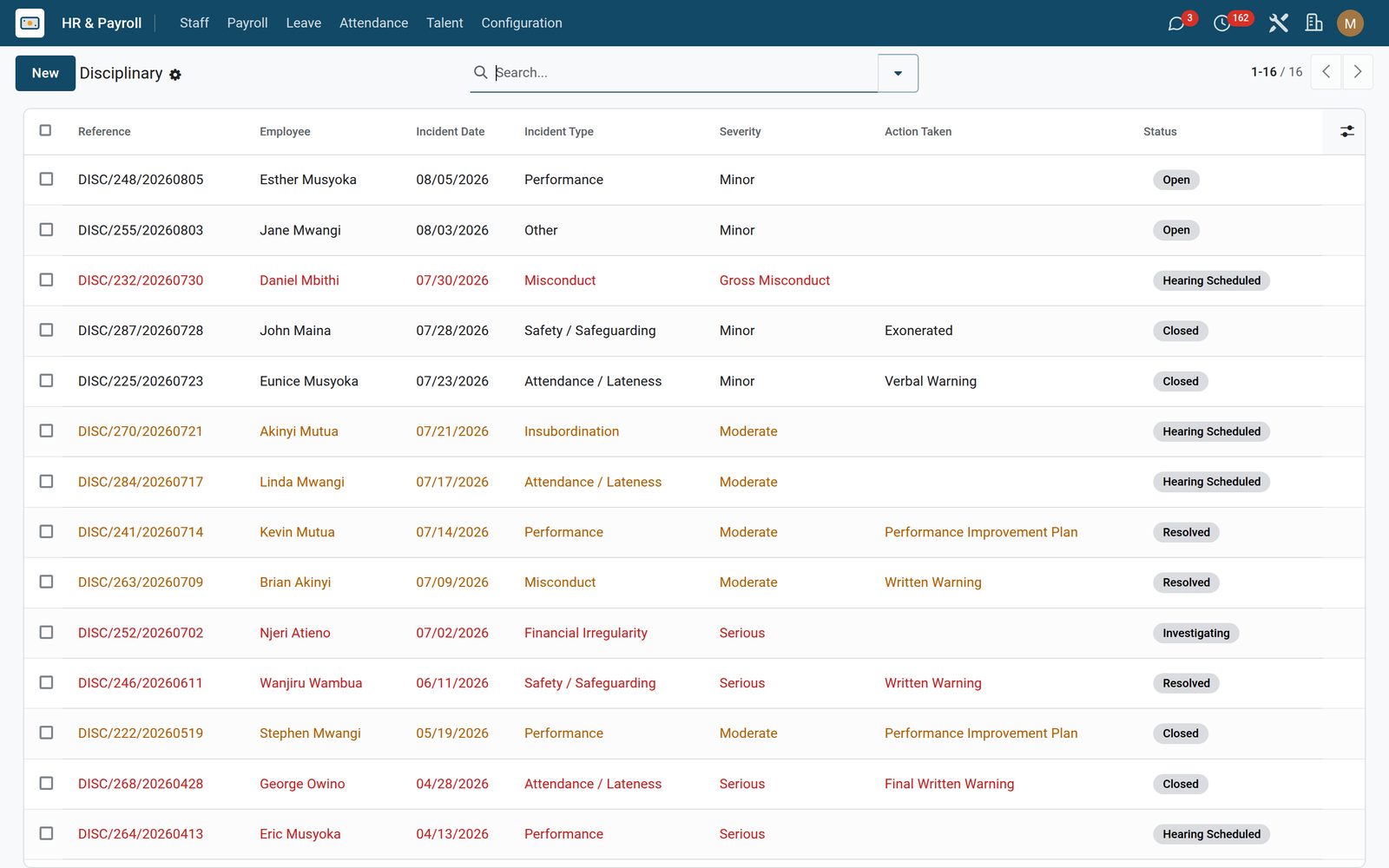The width and height of the screenshot is (1389, 868).
Task: Go to next page arrow
Action: [1358, 72]
